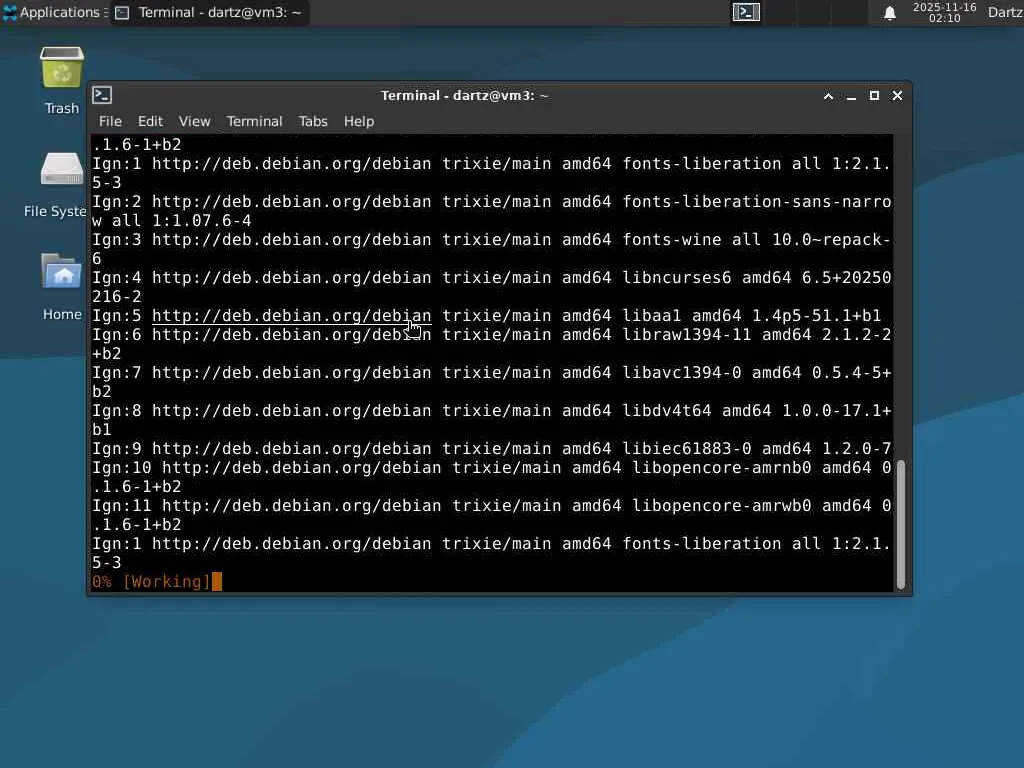Click the 'libaa1' package name text
The image size is (1024, 768).
pos(652,315)
